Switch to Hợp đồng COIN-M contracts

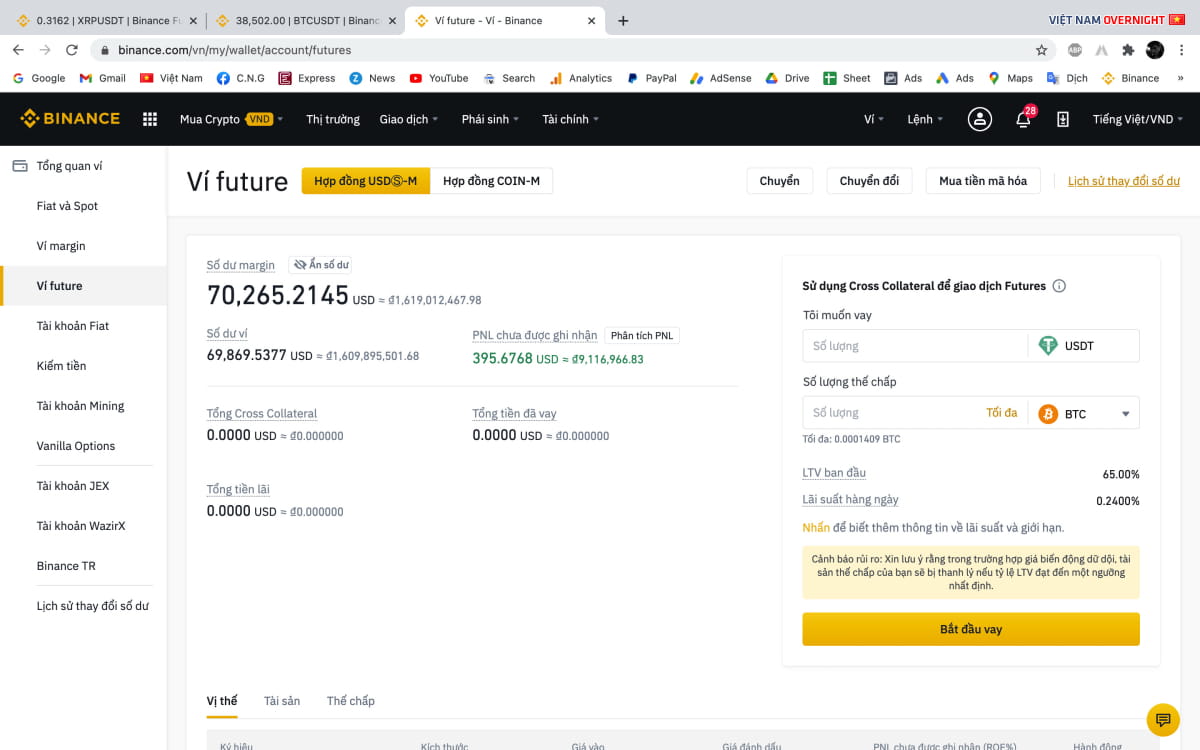coord(491,181)
